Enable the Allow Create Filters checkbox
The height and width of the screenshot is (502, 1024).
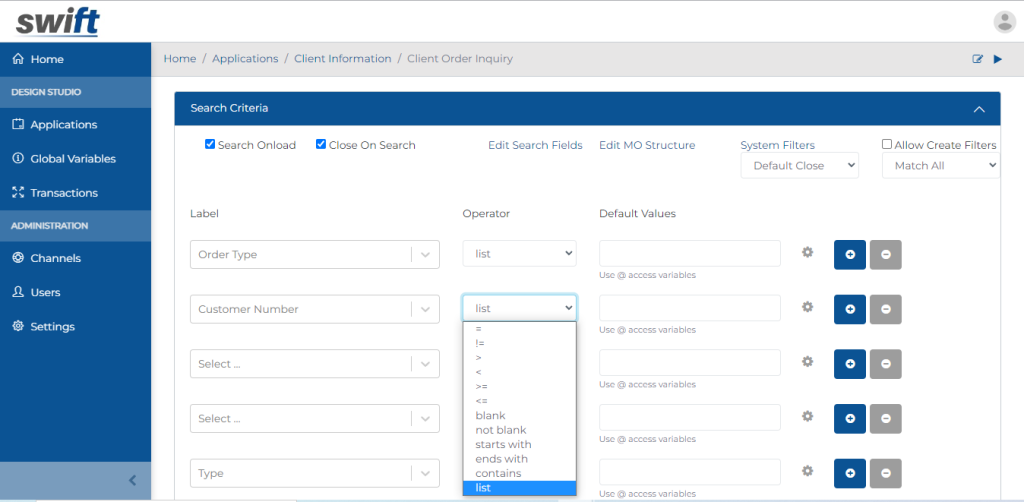(x=887, y=144)
